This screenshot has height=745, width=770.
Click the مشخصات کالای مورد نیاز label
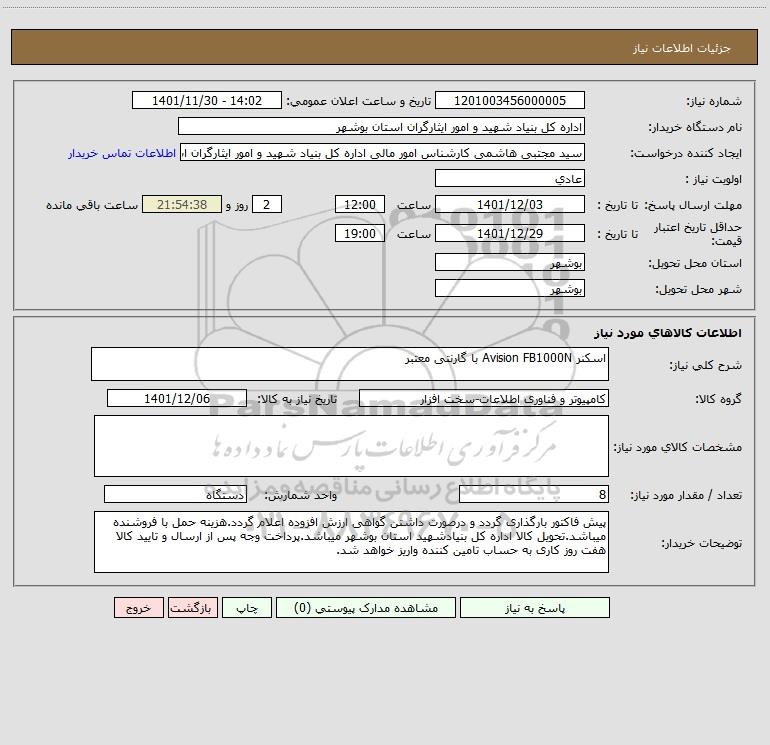pyautogui.click(x=678, y=447)
